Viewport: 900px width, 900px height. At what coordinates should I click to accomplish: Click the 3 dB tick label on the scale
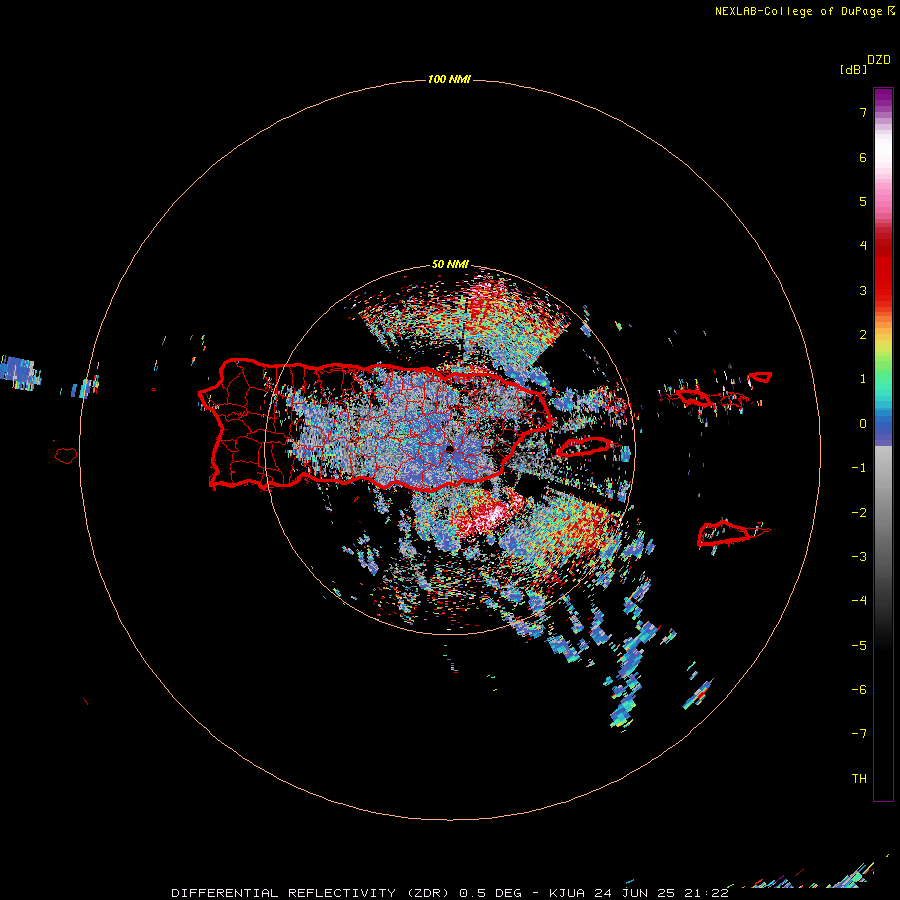(863, 290)
